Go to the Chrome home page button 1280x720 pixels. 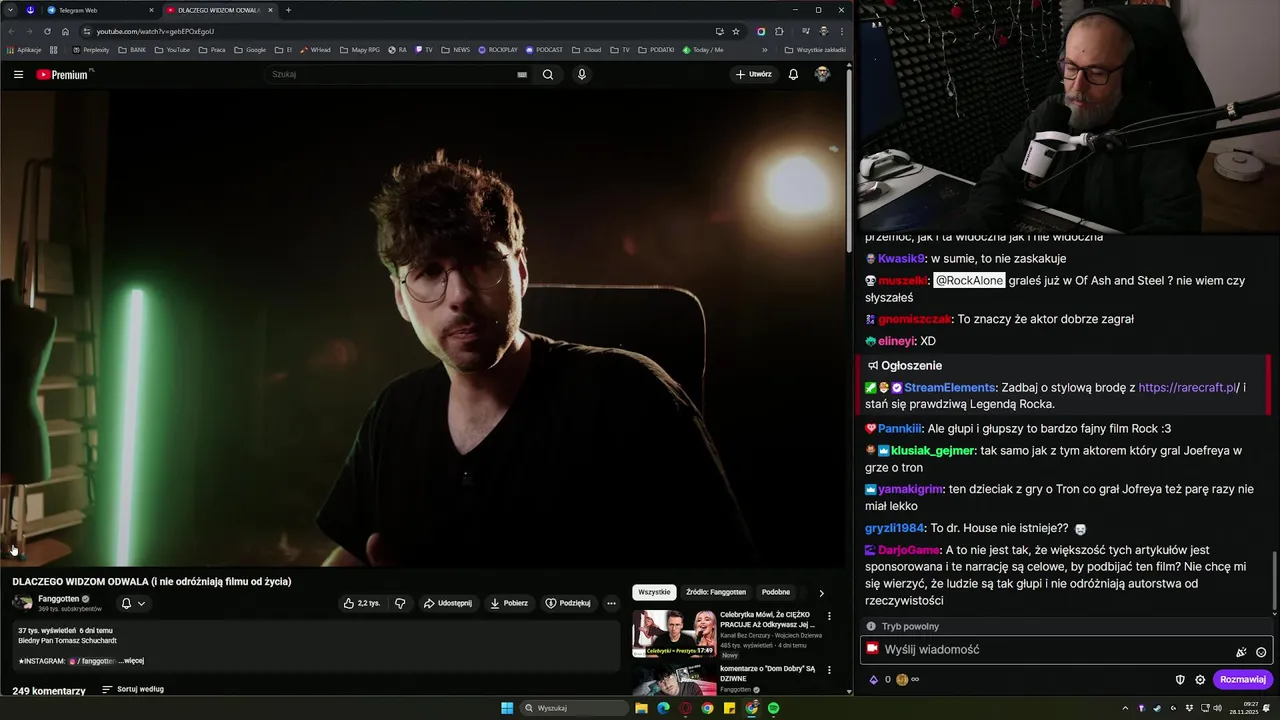tap(65, 31)
